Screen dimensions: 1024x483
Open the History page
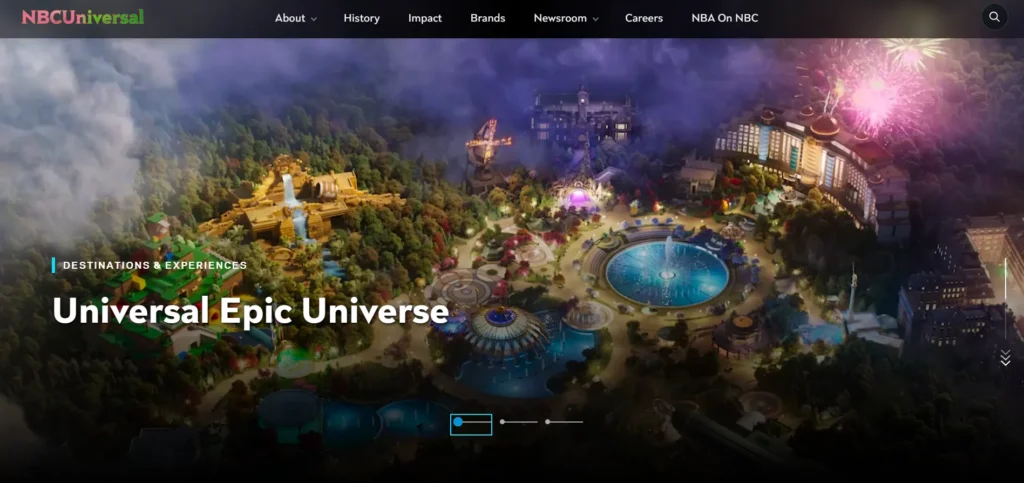tap(362, 18)
